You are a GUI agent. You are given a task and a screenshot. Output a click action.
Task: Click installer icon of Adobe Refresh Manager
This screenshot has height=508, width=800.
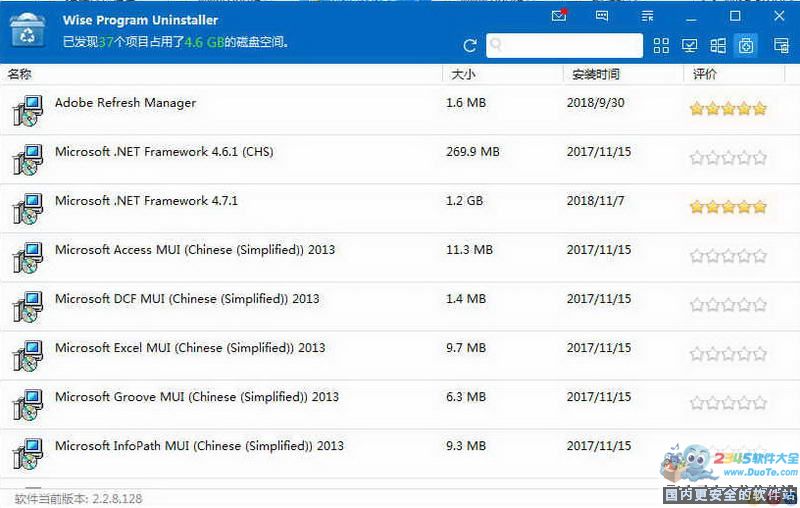click(28, 110)
